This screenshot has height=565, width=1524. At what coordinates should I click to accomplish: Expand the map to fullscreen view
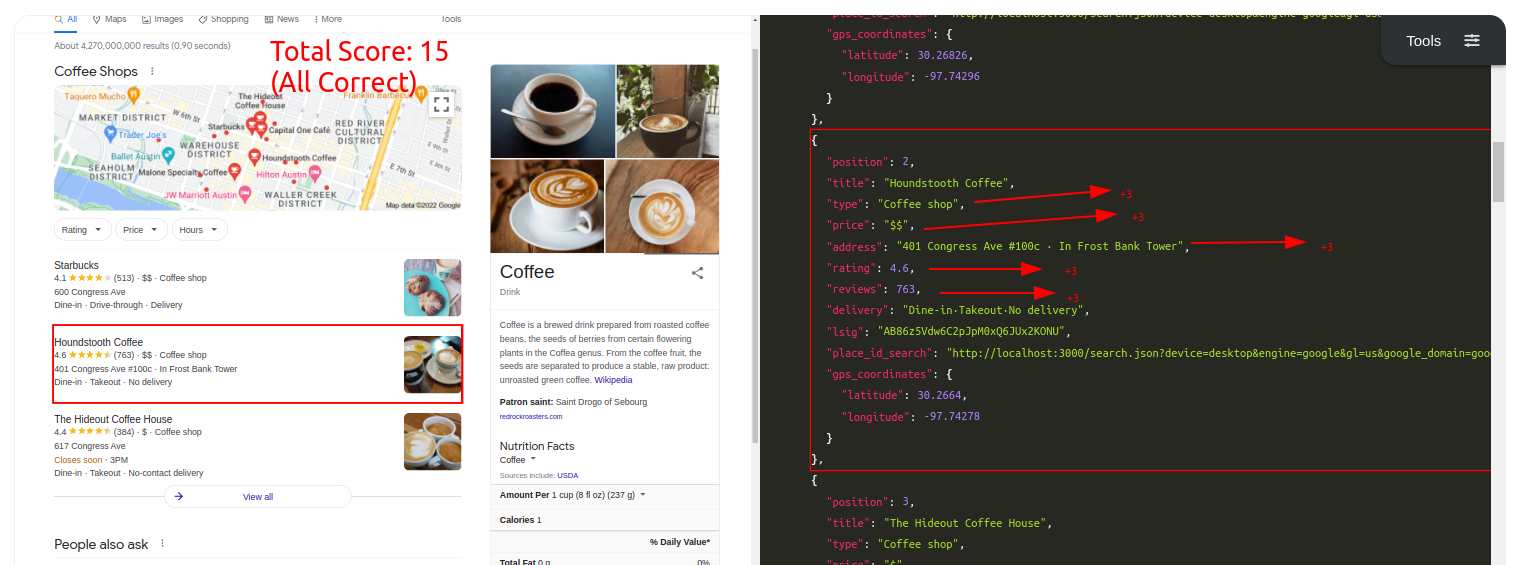(442, 103)
